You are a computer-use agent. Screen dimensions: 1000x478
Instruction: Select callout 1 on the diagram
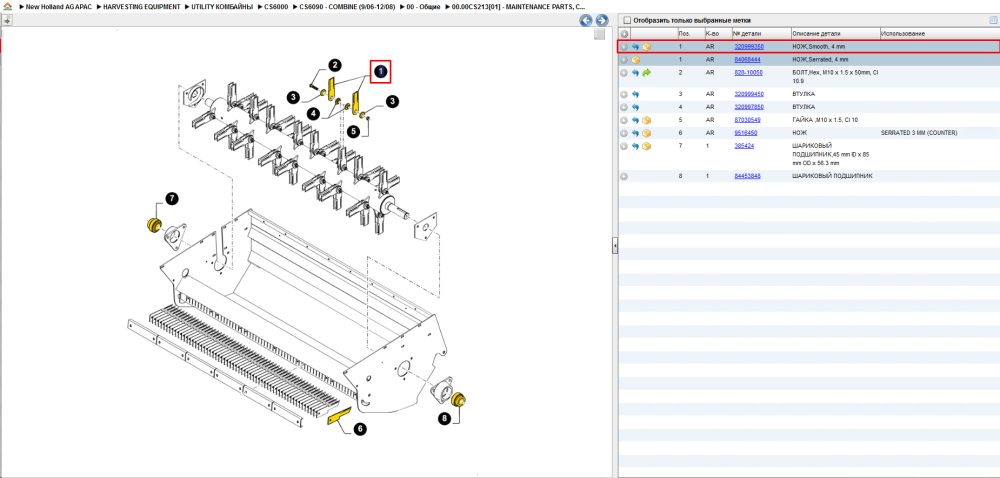(x=381, y=72)
